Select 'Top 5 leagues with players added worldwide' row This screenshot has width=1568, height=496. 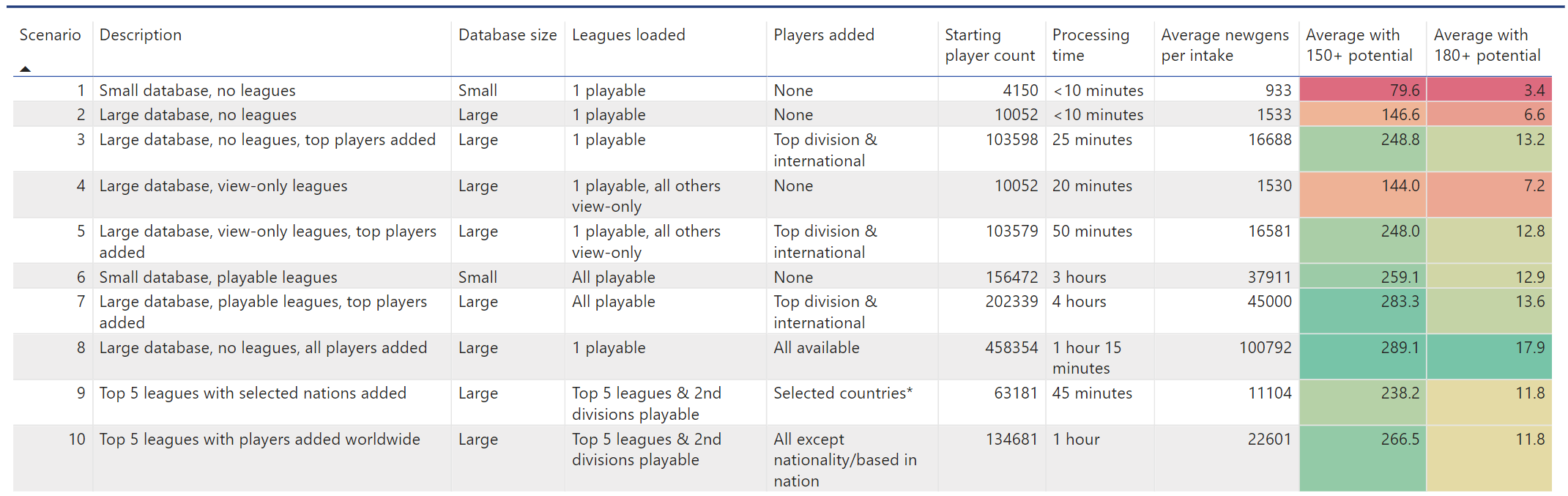pyautogui.click(x=260, y=440)
